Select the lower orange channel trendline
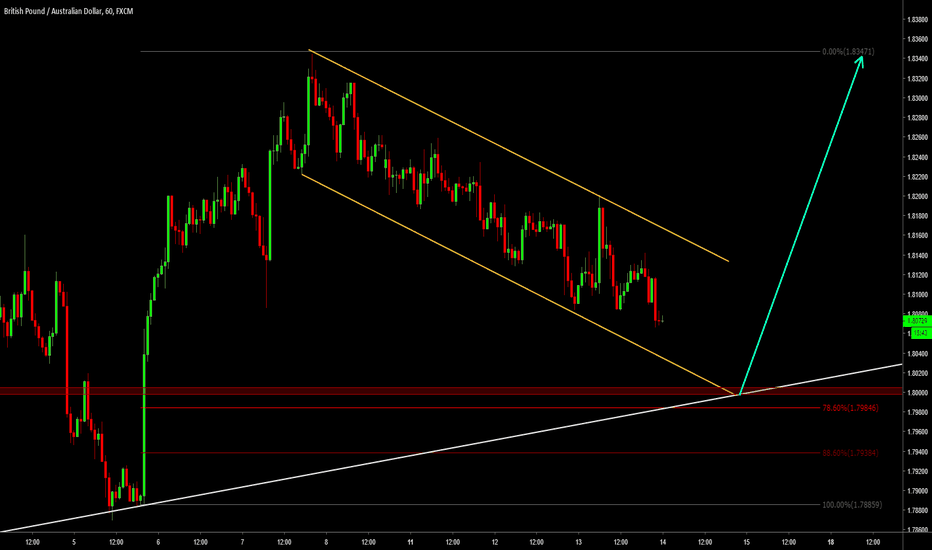The width and height of the screenshot is (932, 550). (x=518, y=284)
